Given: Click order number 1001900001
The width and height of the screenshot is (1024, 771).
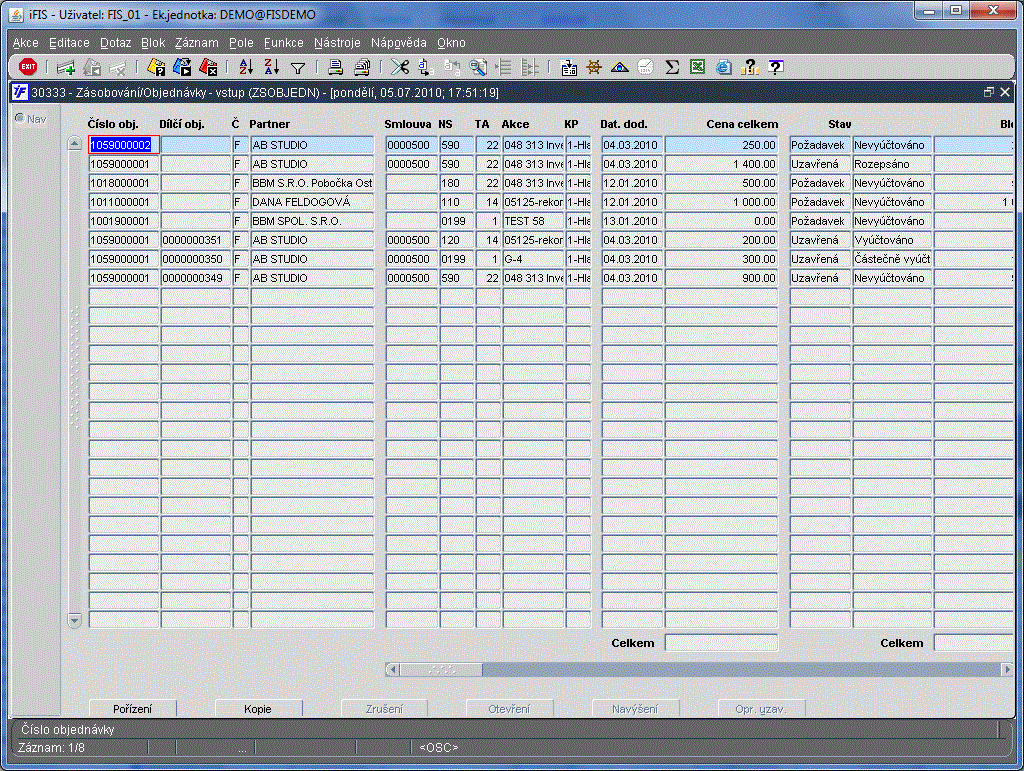Looking at the screenshot, I should [123, 221].
